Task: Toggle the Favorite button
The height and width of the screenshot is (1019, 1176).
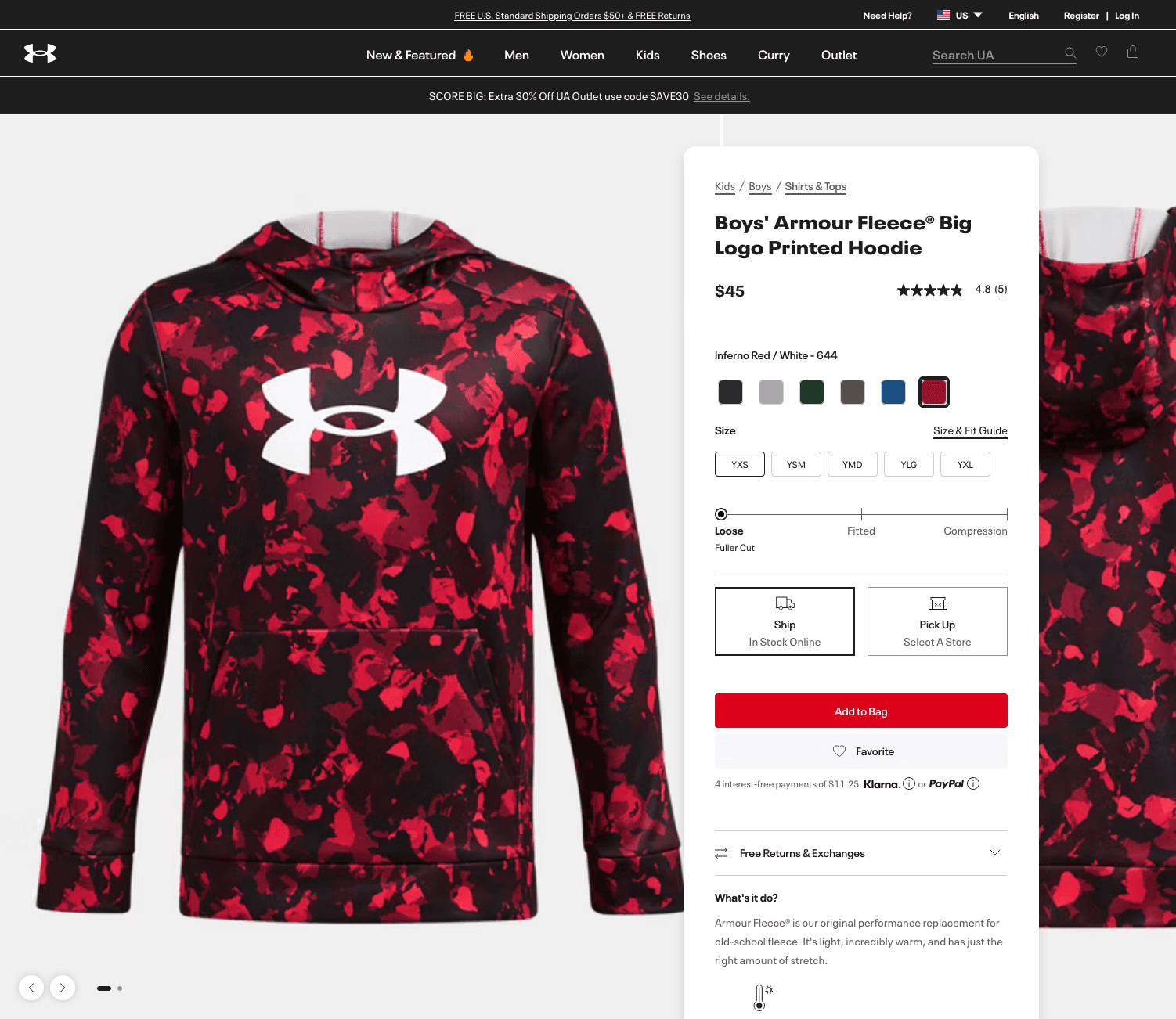Action: pyautogui.click(x=861, y=751)
